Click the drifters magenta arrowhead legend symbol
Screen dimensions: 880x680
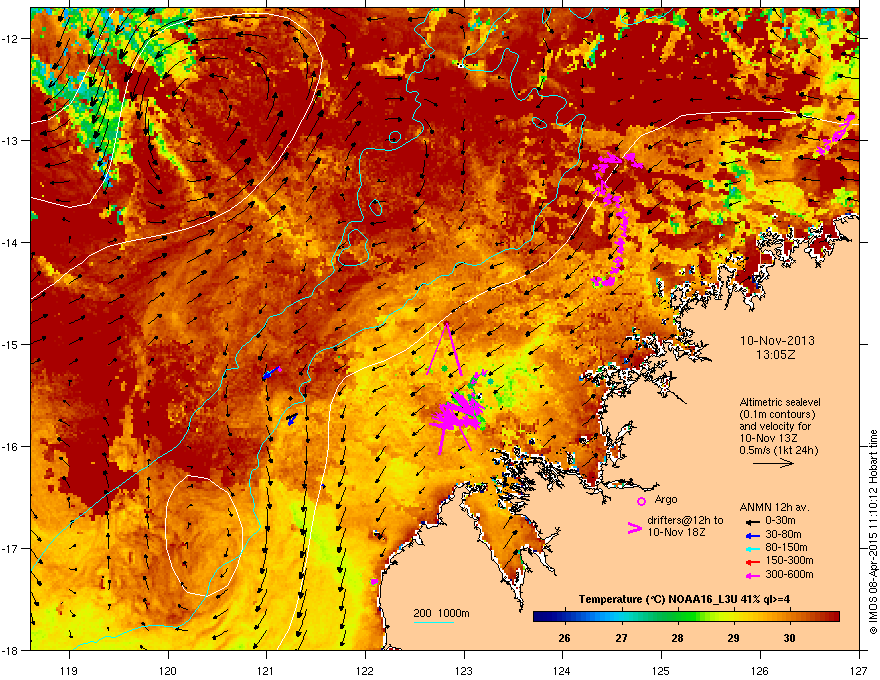click(634, 528)
